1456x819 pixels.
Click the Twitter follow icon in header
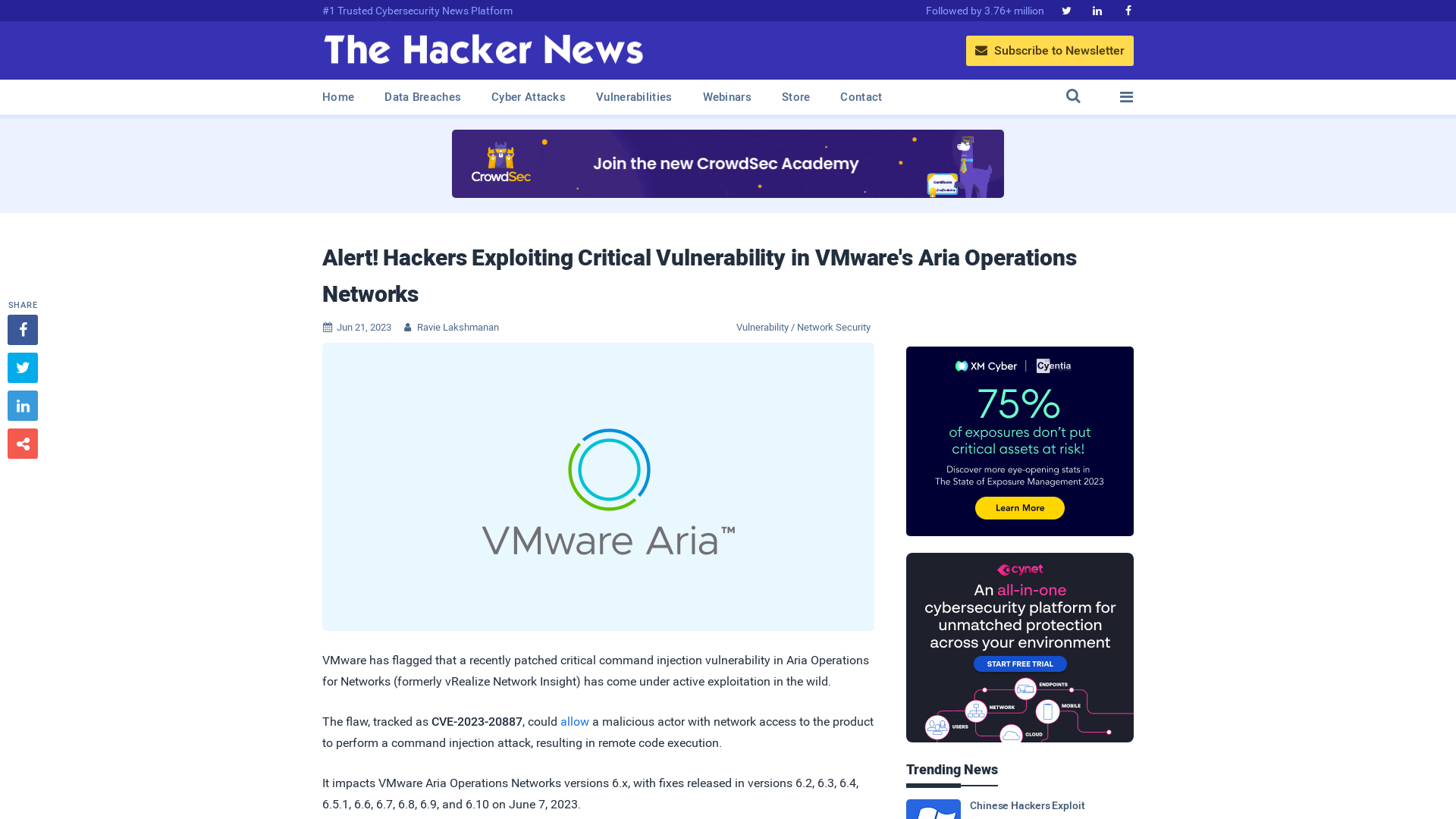1065,10
